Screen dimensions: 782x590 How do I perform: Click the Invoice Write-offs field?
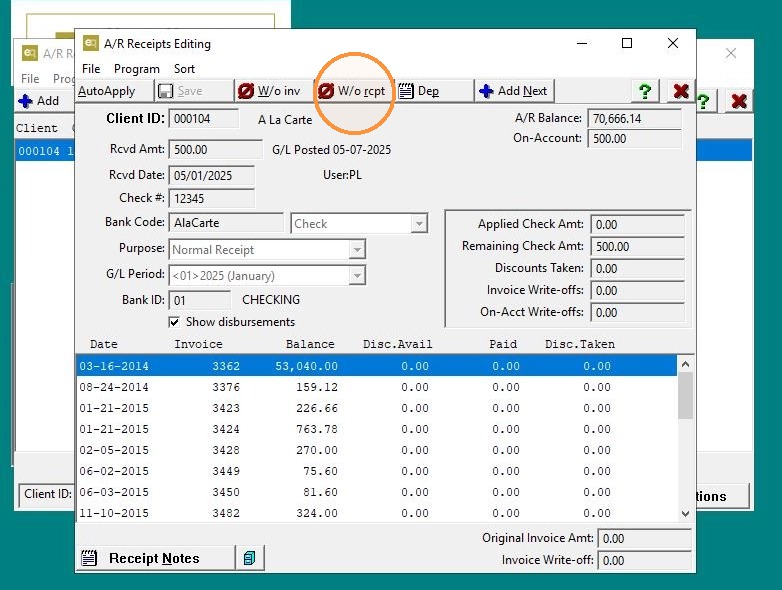click(637, 290)
